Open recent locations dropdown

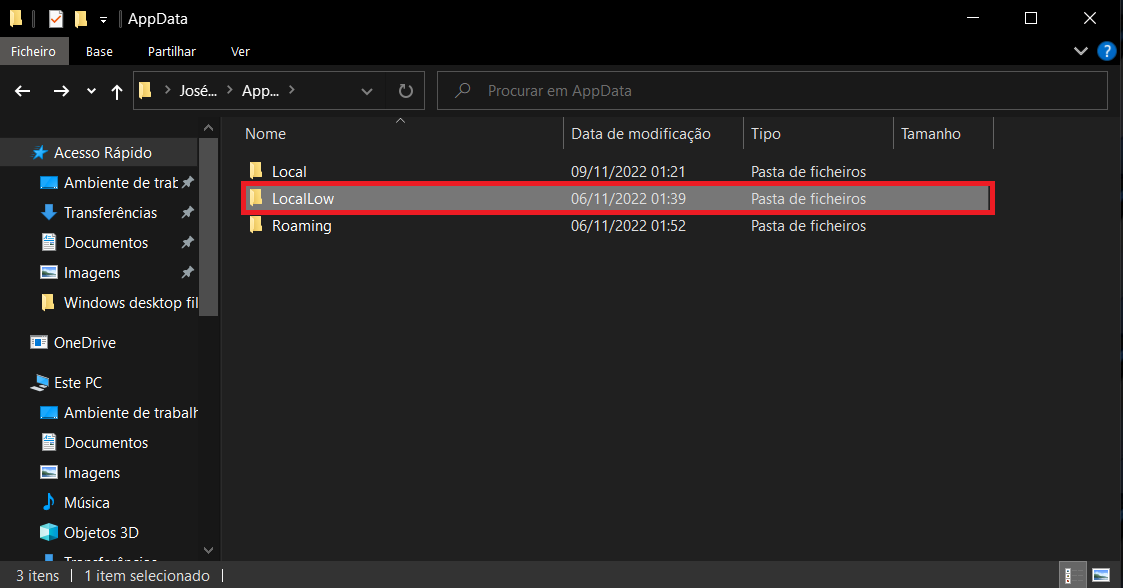[91, 91]
